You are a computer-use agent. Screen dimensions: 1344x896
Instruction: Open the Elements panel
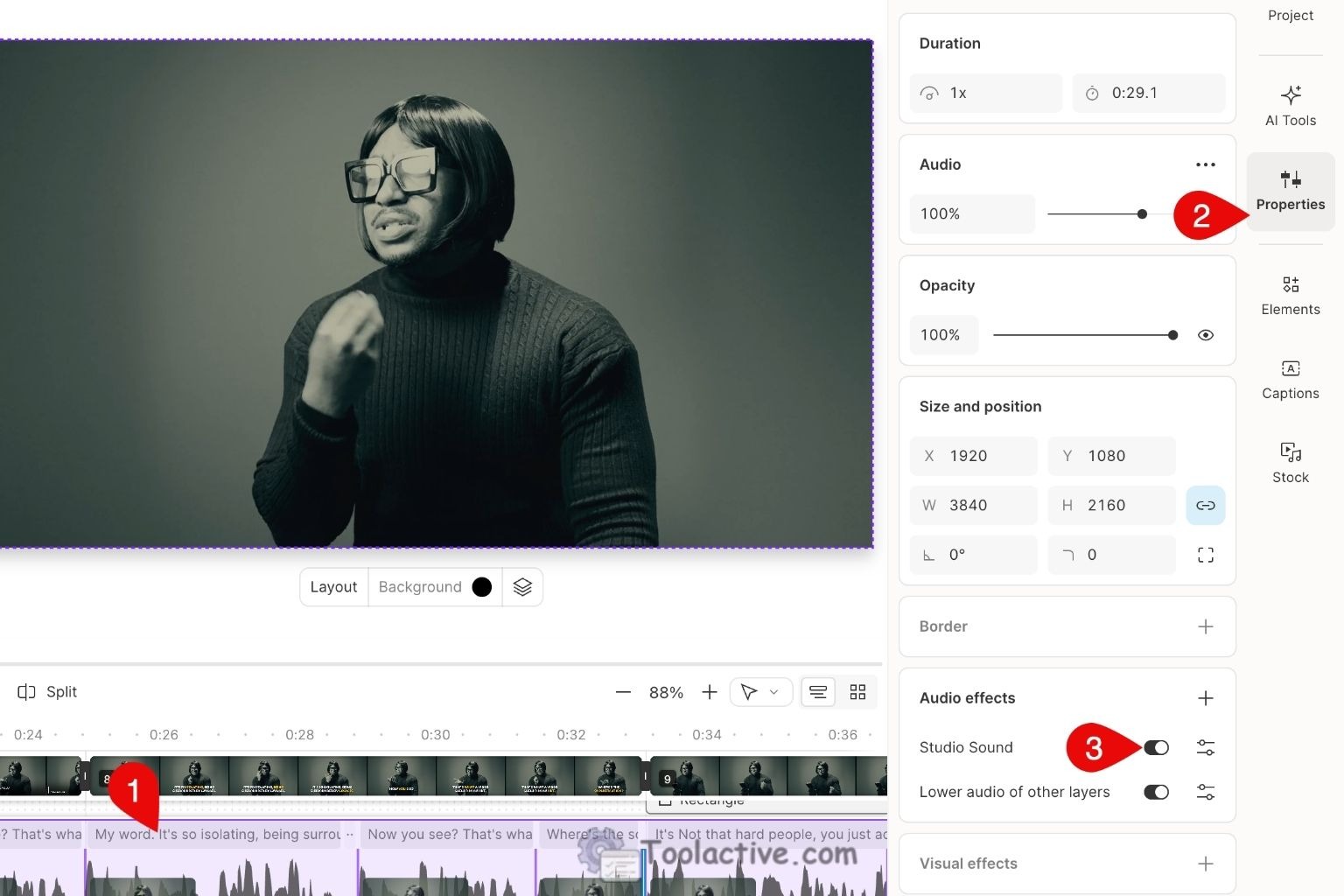[1290, 295]
